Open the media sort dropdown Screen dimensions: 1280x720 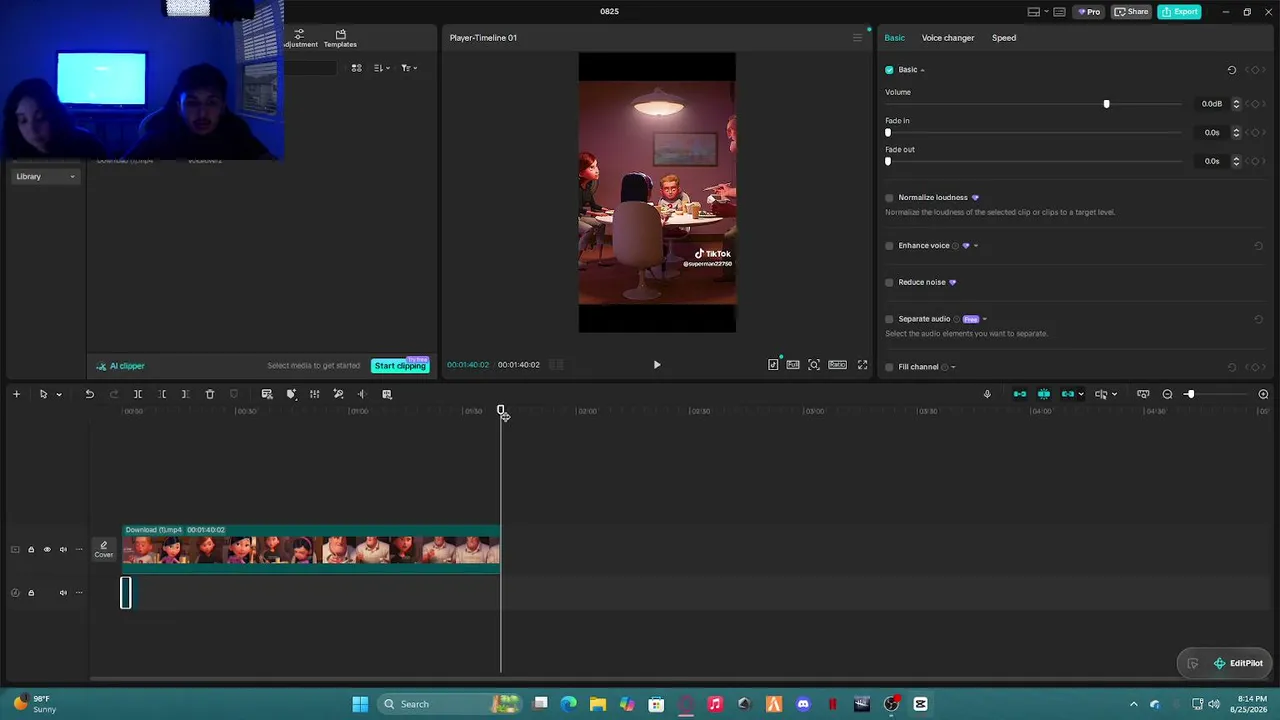(382, 68)
